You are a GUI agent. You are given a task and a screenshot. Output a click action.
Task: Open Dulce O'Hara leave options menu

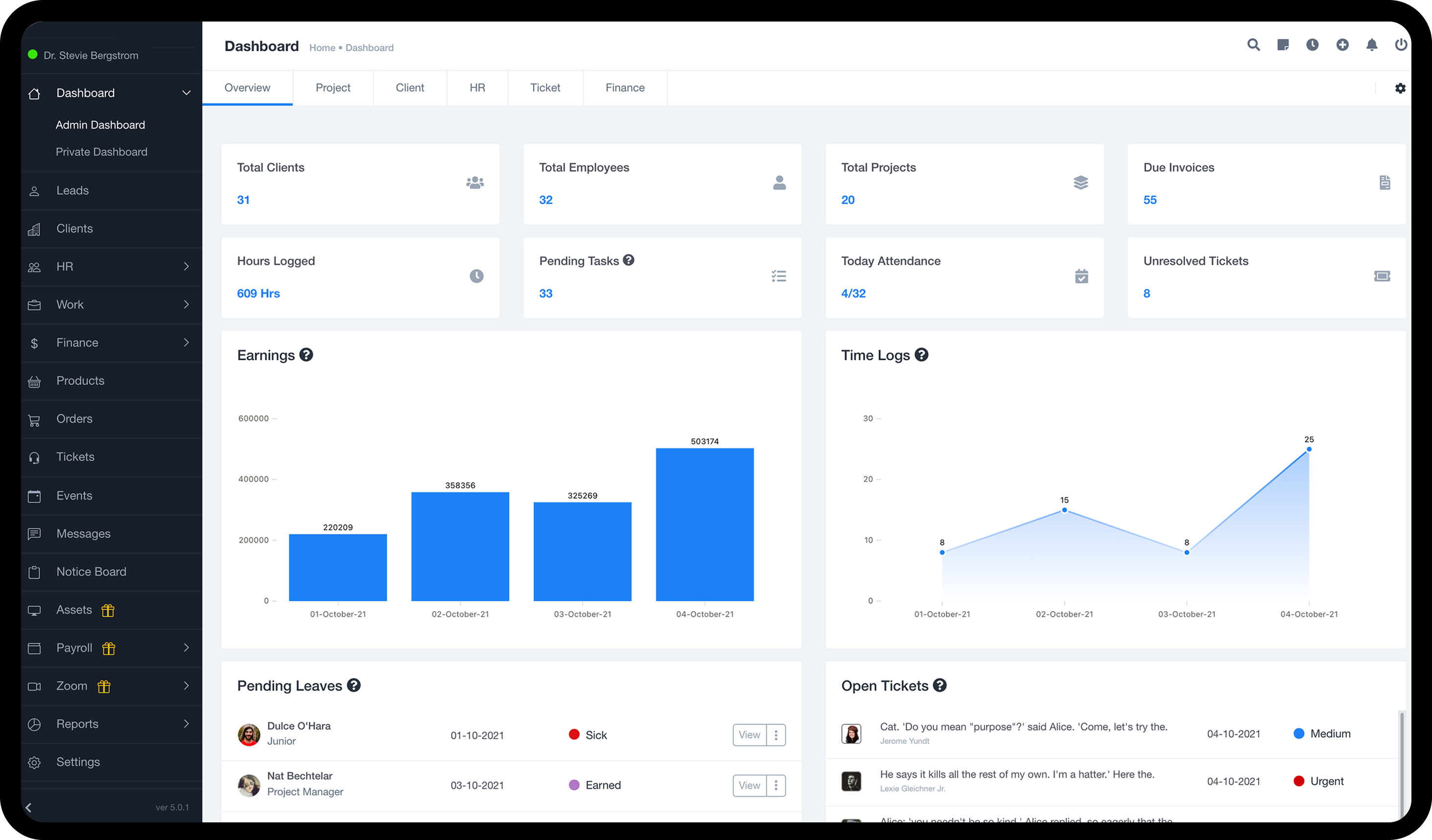point(776,735)
